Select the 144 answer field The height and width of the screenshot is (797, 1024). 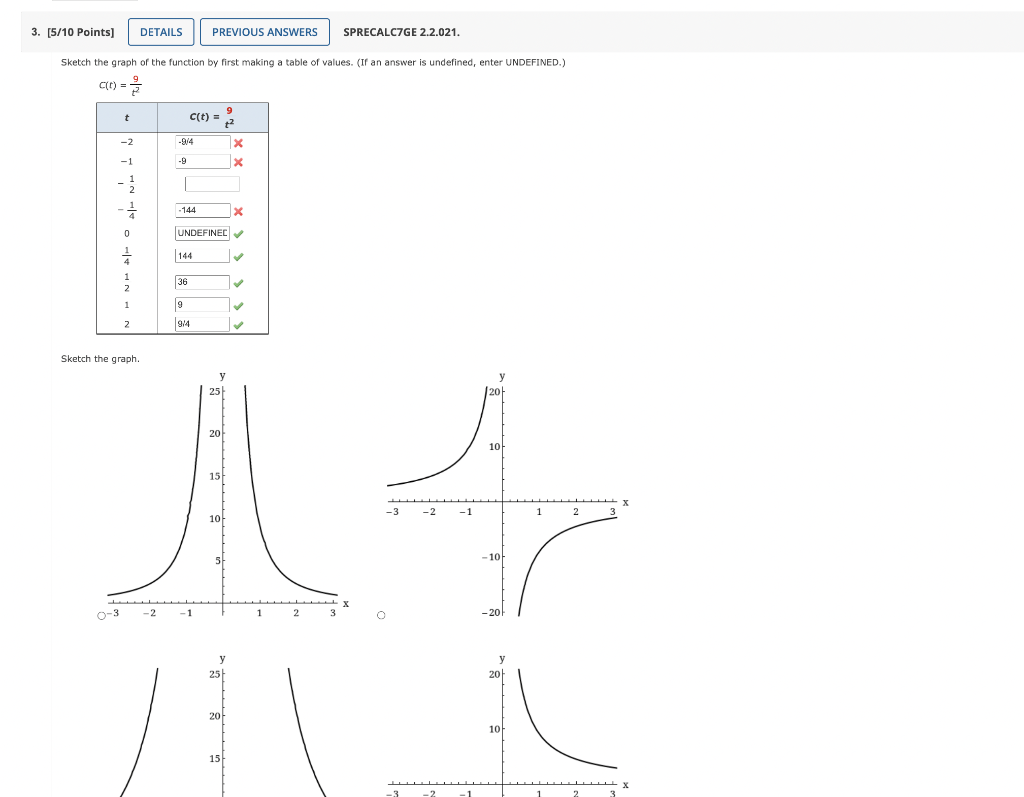point(201,256)
